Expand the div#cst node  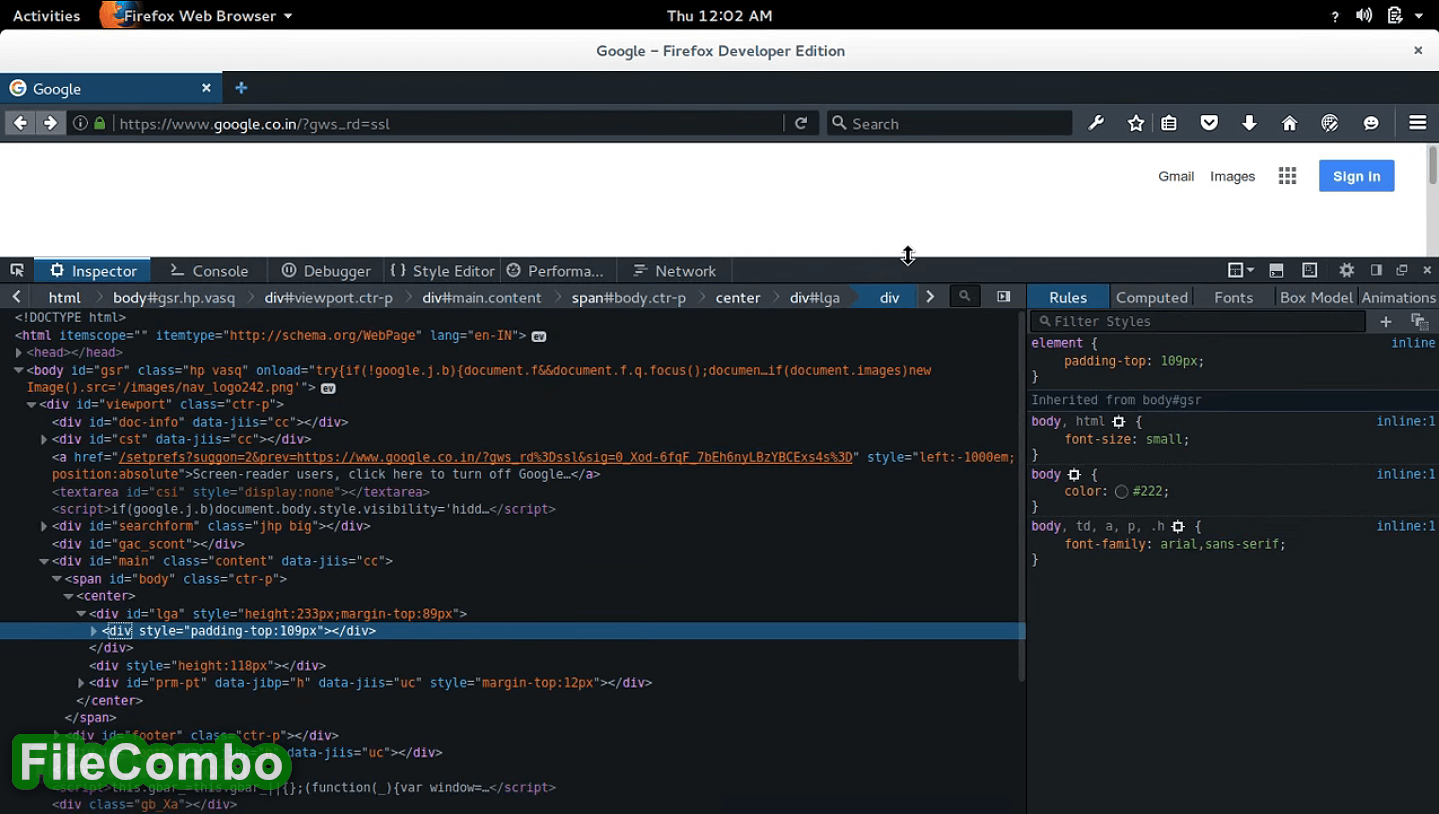pyautogui.click(x=44, y=439)
